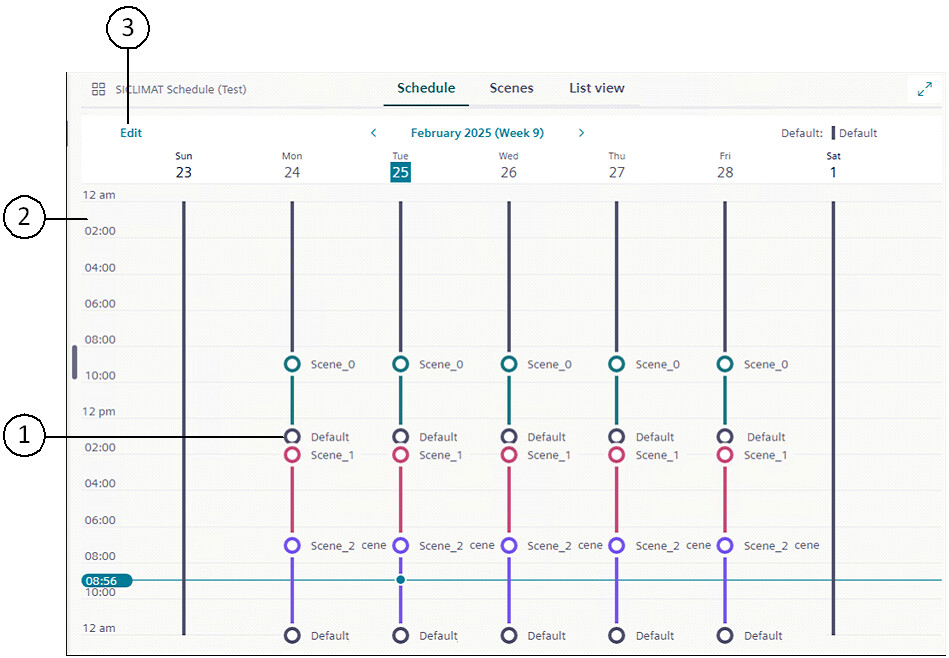Image resolution: width=949 pixels, height=658 pixels.
Task: Click the Edit link
Action: (131, 133)
